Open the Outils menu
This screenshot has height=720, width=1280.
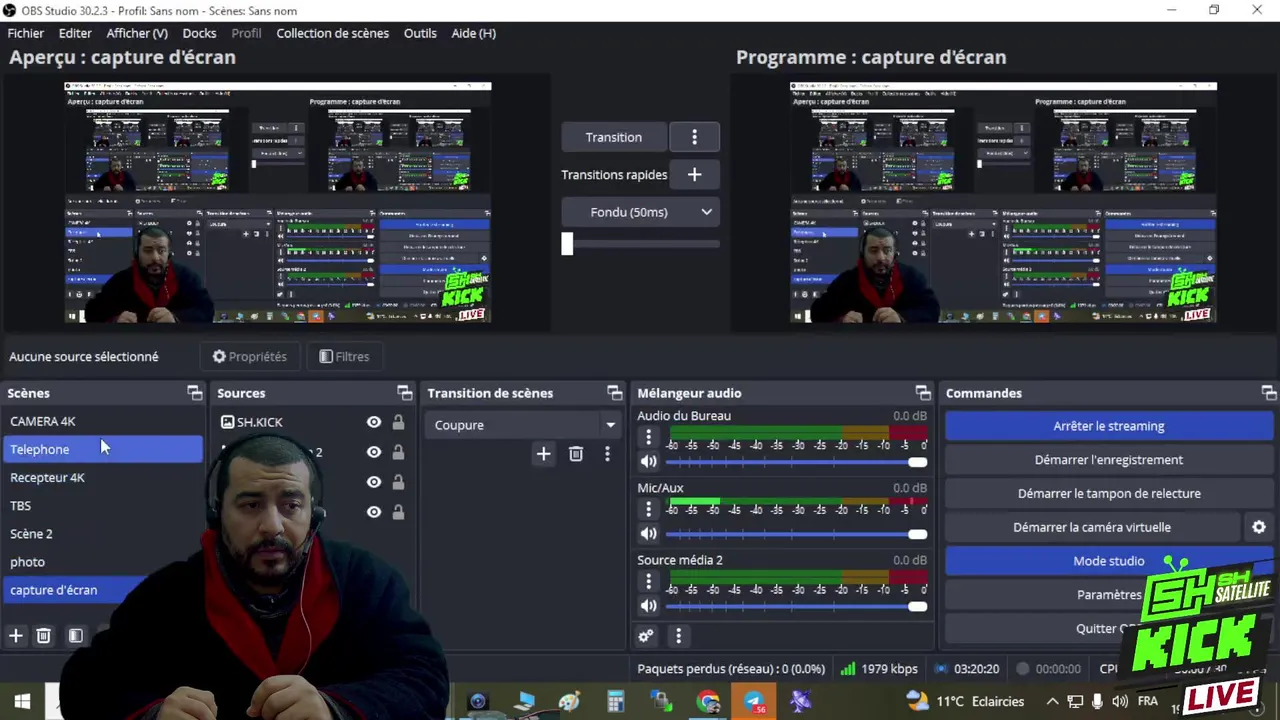tap(420, 33)
